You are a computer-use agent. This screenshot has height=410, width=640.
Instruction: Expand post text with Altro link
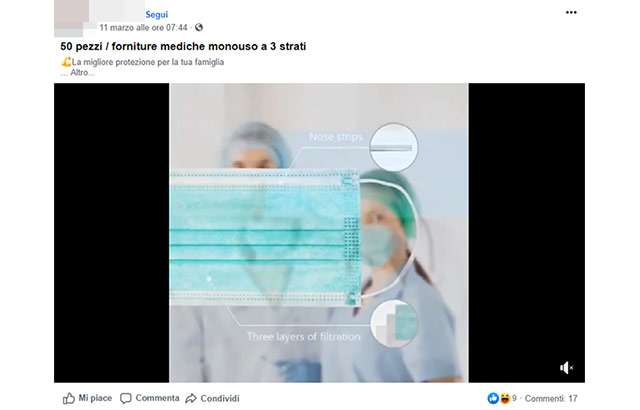coord(79,73)
